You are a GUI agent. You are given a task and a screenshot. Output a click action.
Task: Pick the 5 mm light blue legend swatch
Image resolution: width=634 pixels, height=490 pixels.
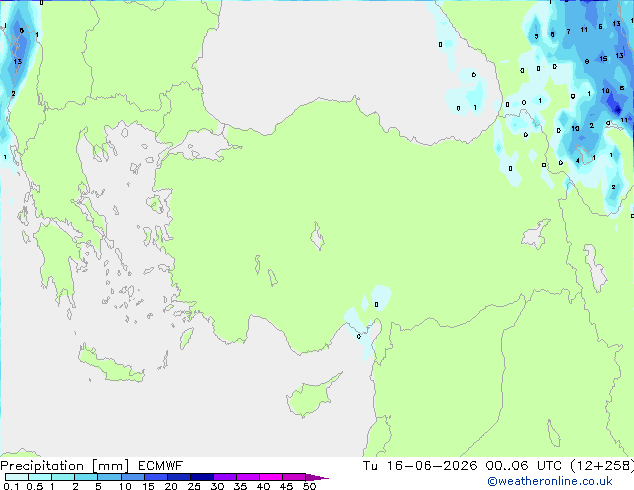109,477
